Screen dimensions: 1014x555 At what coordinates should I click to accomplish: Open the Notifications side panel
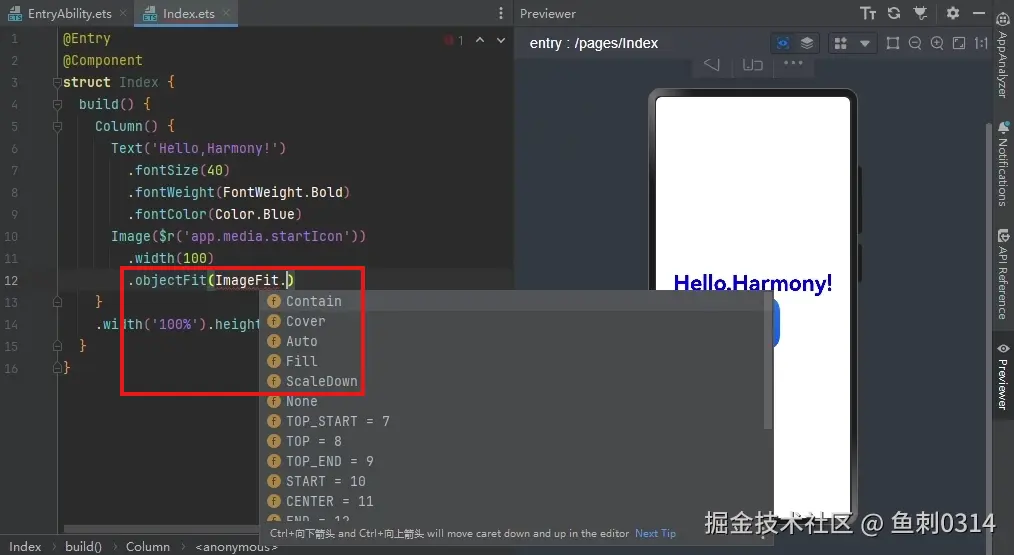[x=1003, y=164]
